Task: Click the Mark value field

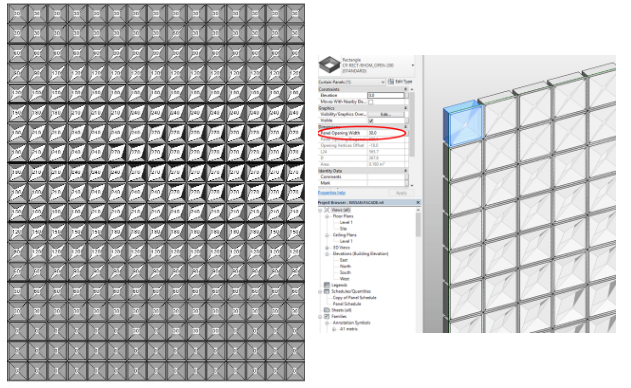Action: 386,183
